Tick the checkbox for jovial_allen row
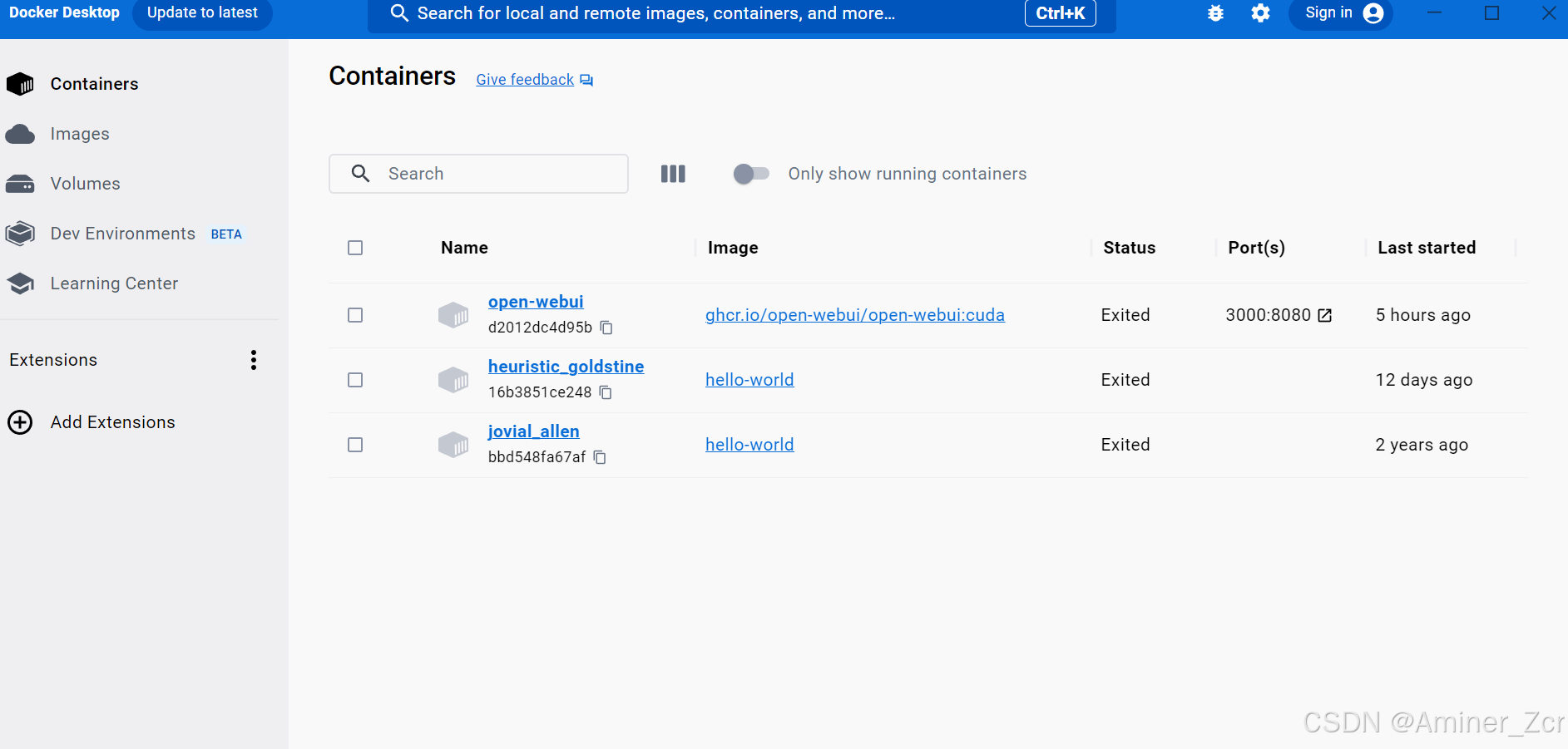Viewport: 1568px width, 749px height. pos(355,445)
